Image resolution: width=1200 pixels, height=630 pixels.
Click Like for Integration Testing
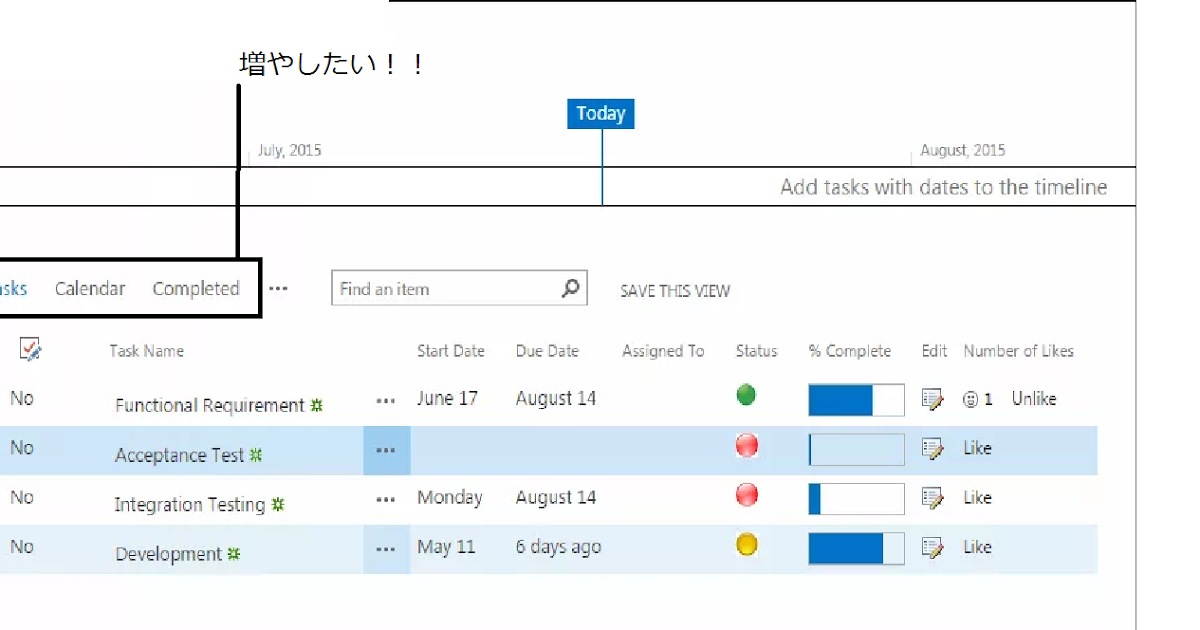click(x=977, y=497)
